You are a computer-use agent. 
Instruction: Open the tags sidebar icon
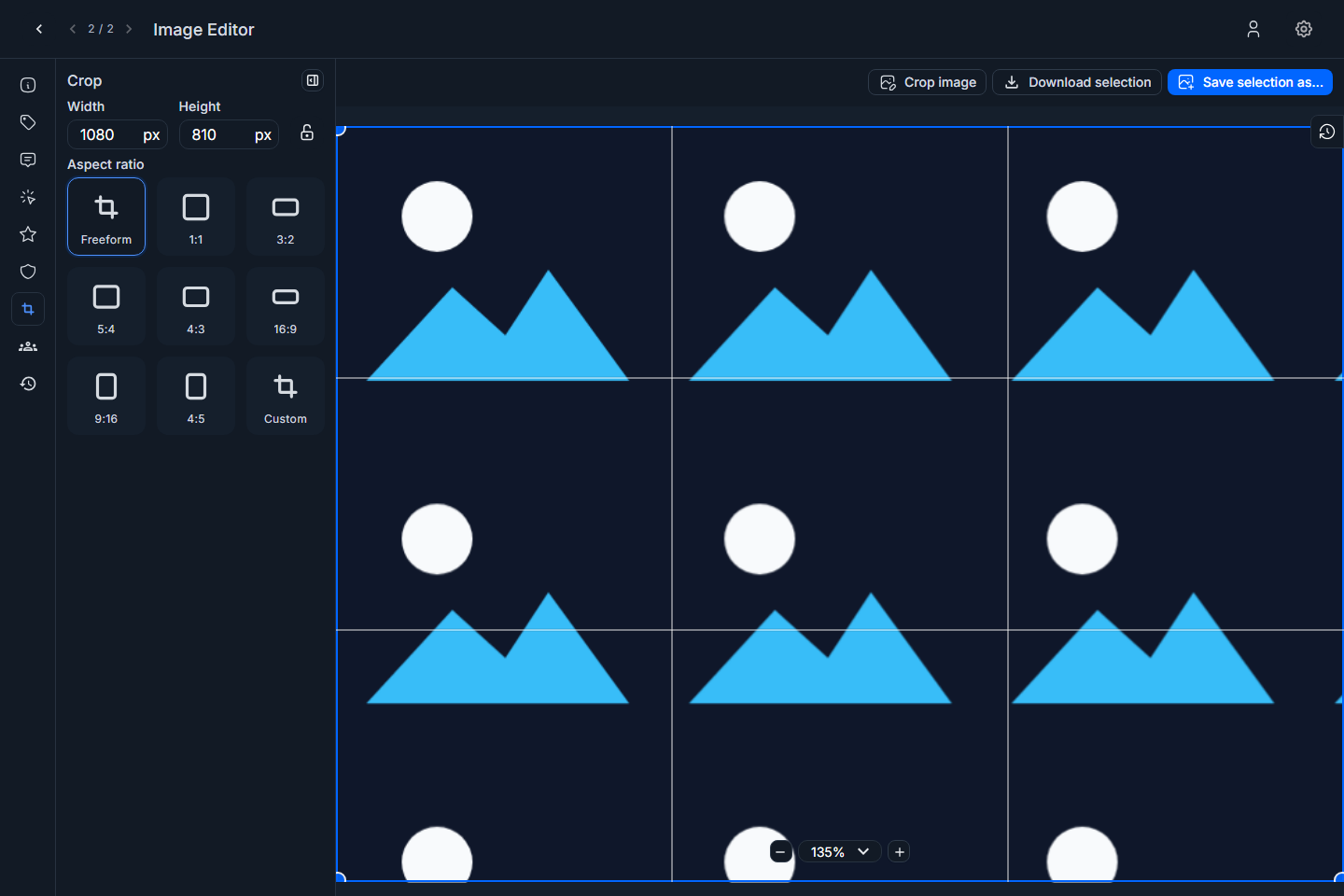click(28, 122)
